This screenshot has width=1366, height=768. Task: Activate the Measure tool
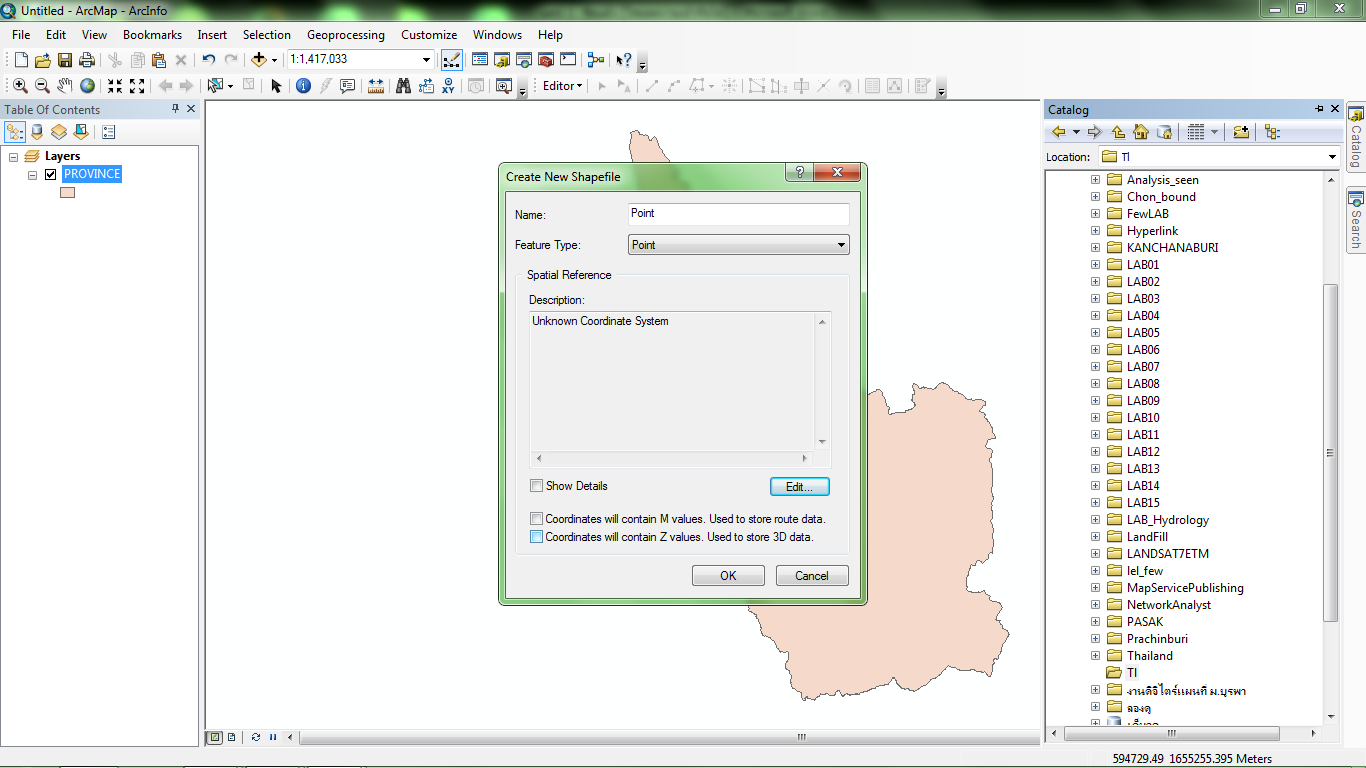[375, 85]
